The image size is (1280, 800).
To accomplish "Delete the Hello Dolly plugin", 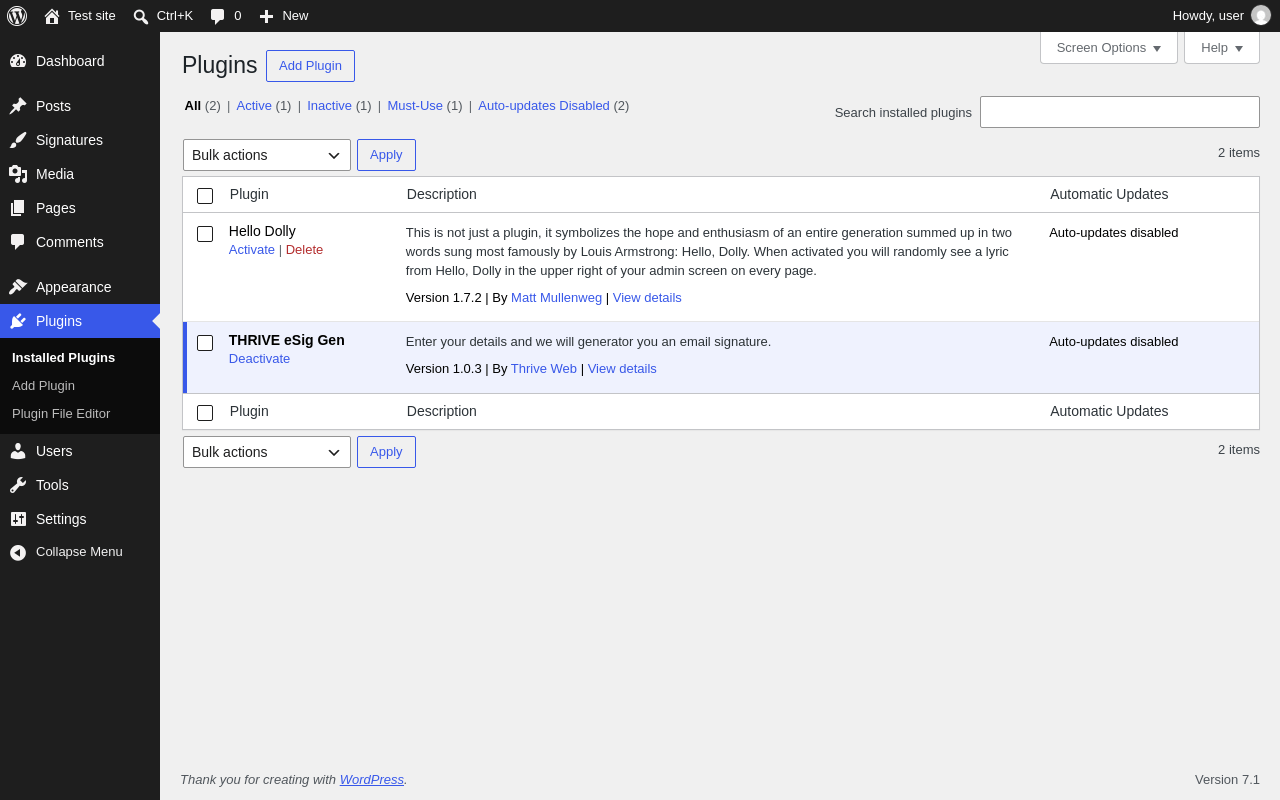I will pos(304,250).
